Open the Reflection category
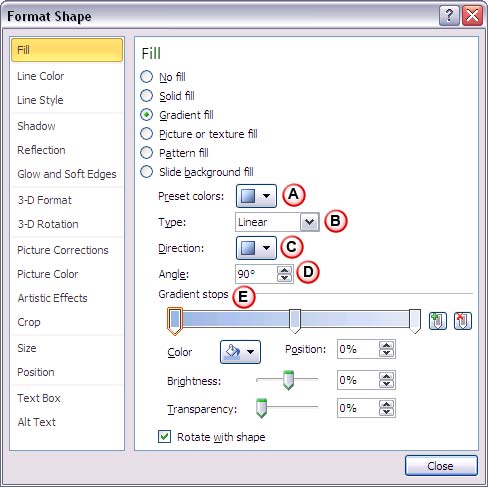Viewport: 488px width, 487px height. tap(67, 150)
